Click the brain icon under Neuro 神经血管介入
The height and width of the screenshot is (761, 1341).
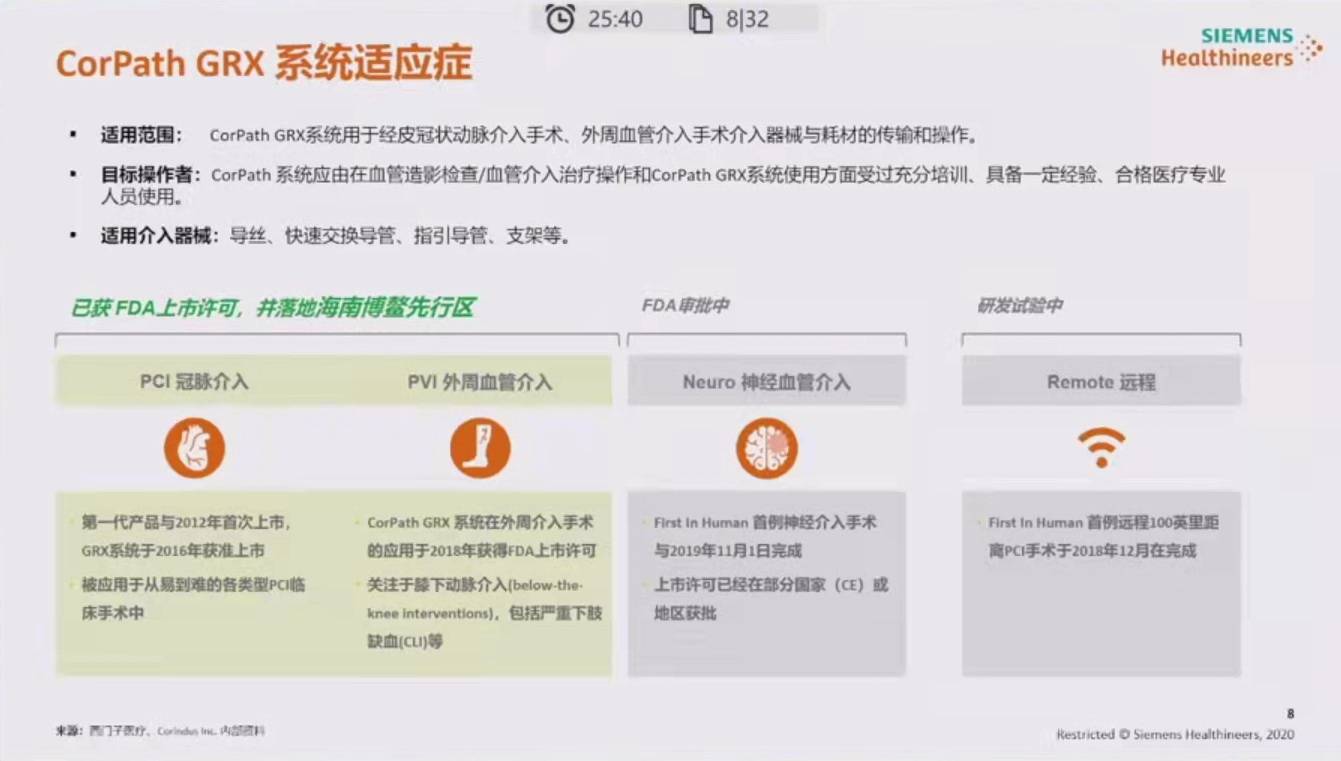pos(766,448)
